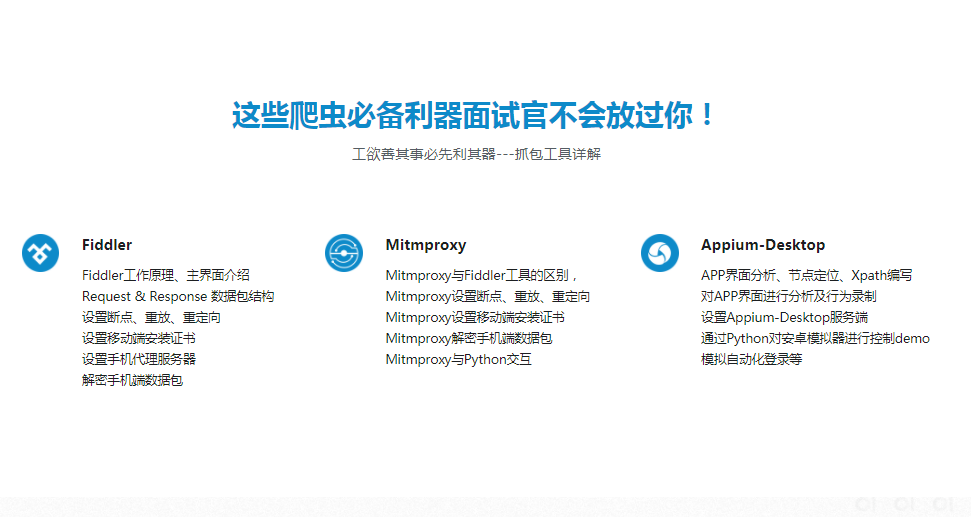The height and width of the screenshot is (517, 971).
Task: Click the subtitle 工欲善其事必先利其器---抓包工具详解
Action: [x=476, y=154]
